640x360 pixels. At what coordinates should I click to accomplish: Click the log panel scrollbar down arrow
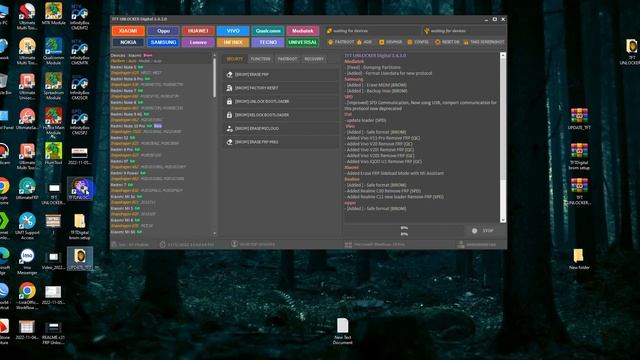tap(503, 220)
